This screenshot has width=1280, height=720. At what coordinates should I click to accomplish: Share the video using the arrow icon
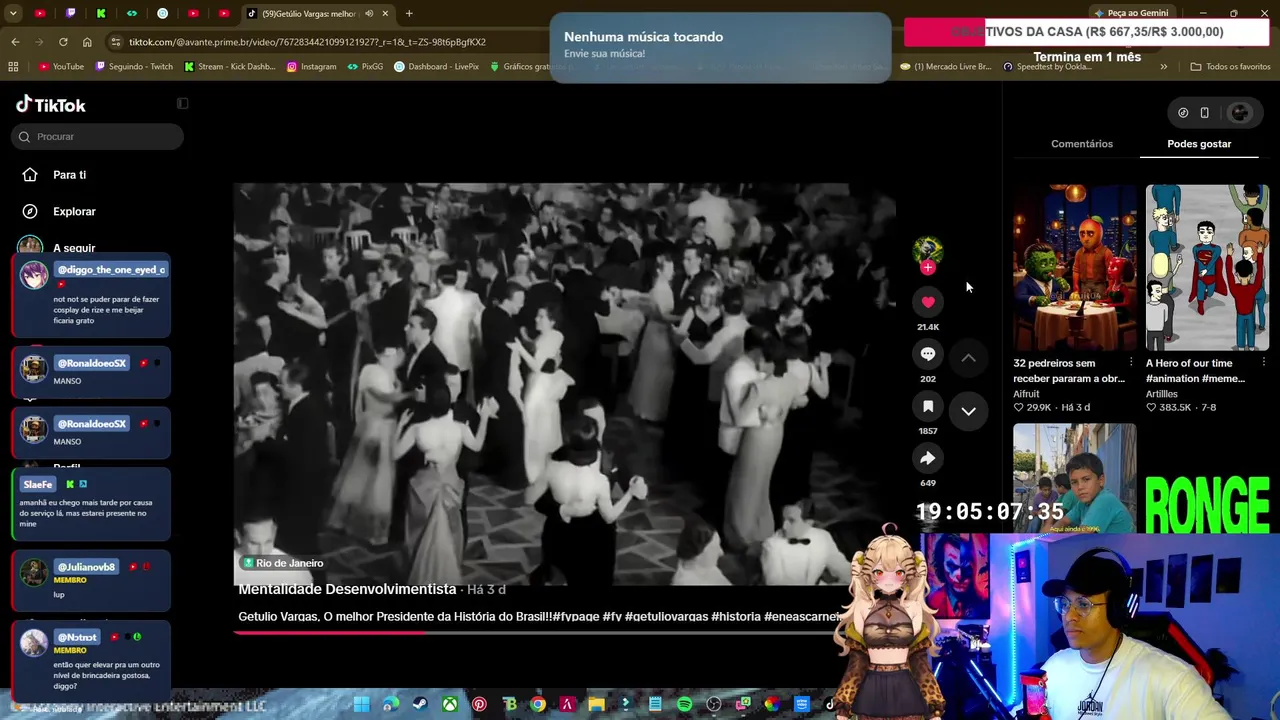click(928, 458)
